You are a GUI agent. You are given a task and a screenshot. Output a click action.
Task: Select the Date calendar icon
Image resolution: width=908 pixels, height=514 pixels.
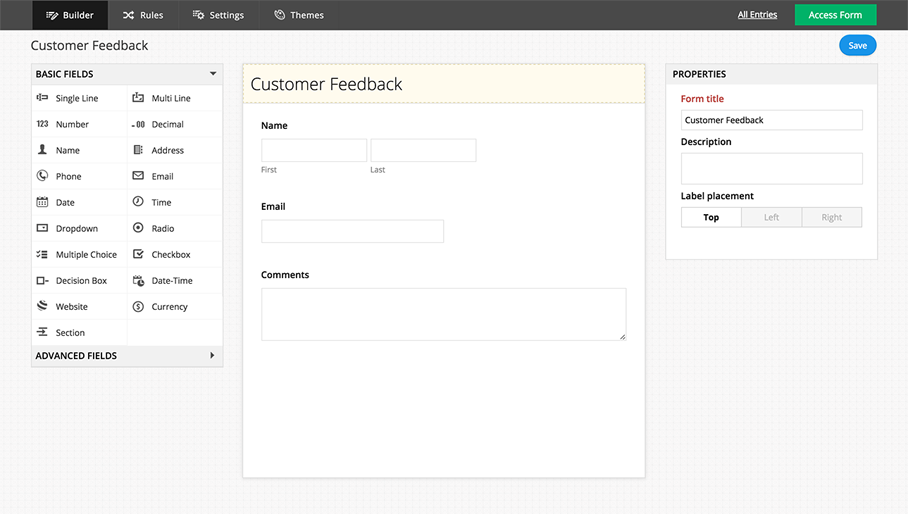click(x=42, y=202)
